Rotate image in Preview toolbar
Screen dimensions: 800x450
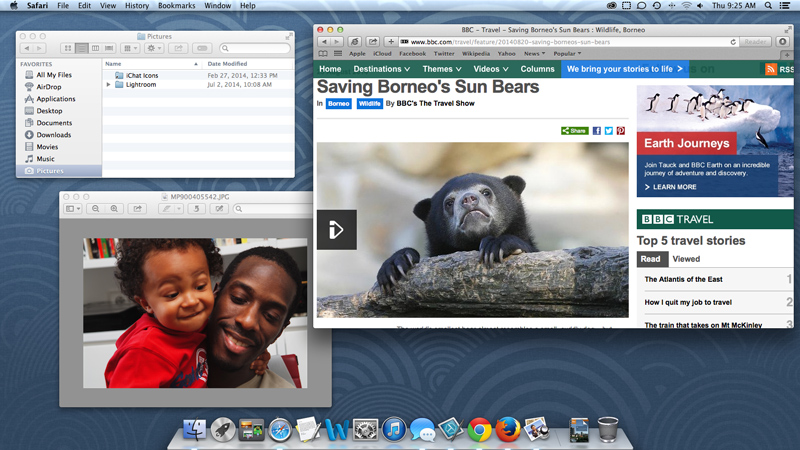point(196,209)
